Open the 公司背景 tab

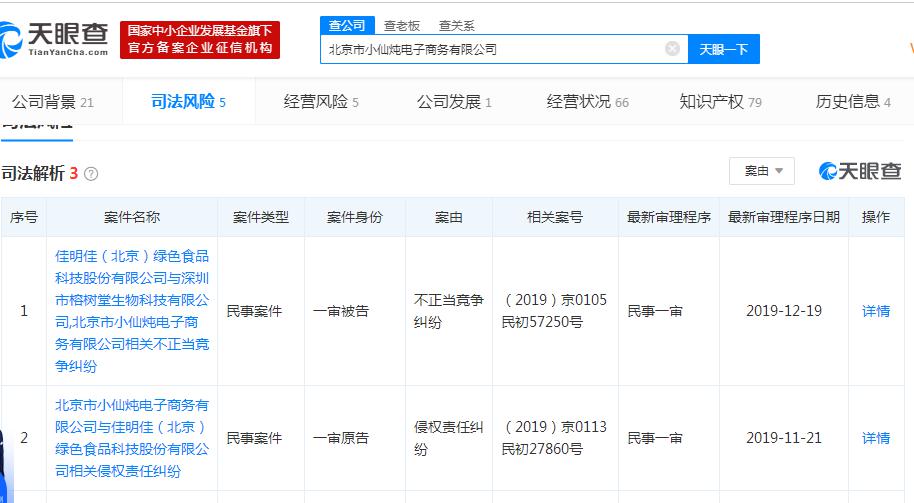click(52, 102)
